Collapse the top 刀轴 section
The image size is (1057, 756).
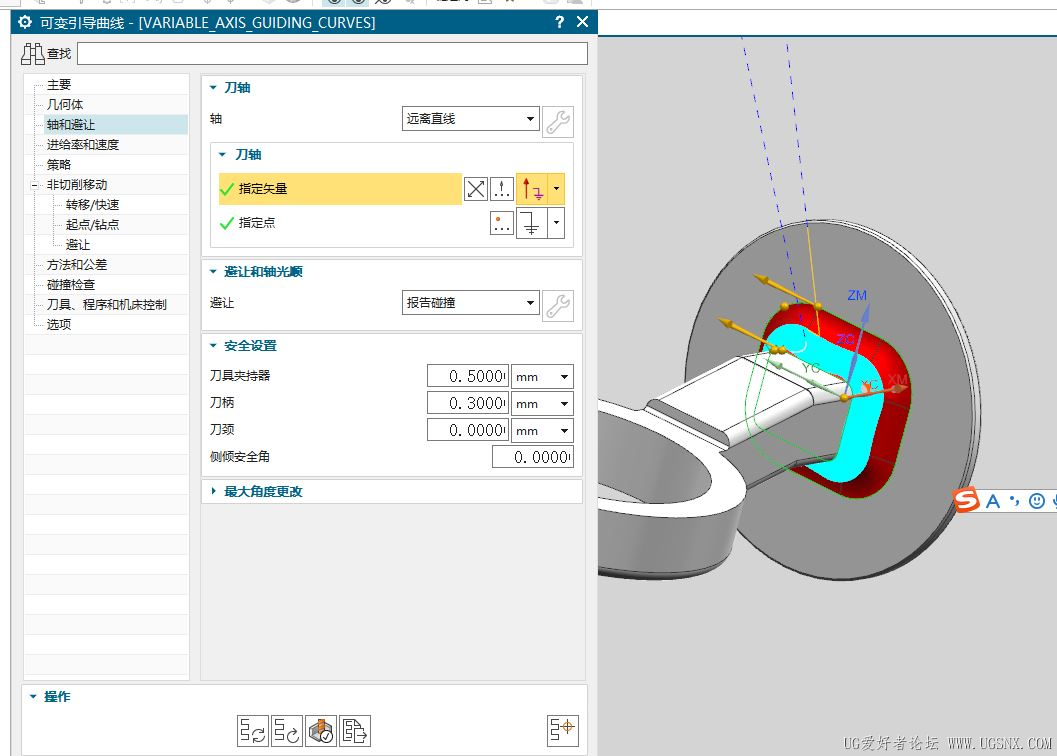213,88
